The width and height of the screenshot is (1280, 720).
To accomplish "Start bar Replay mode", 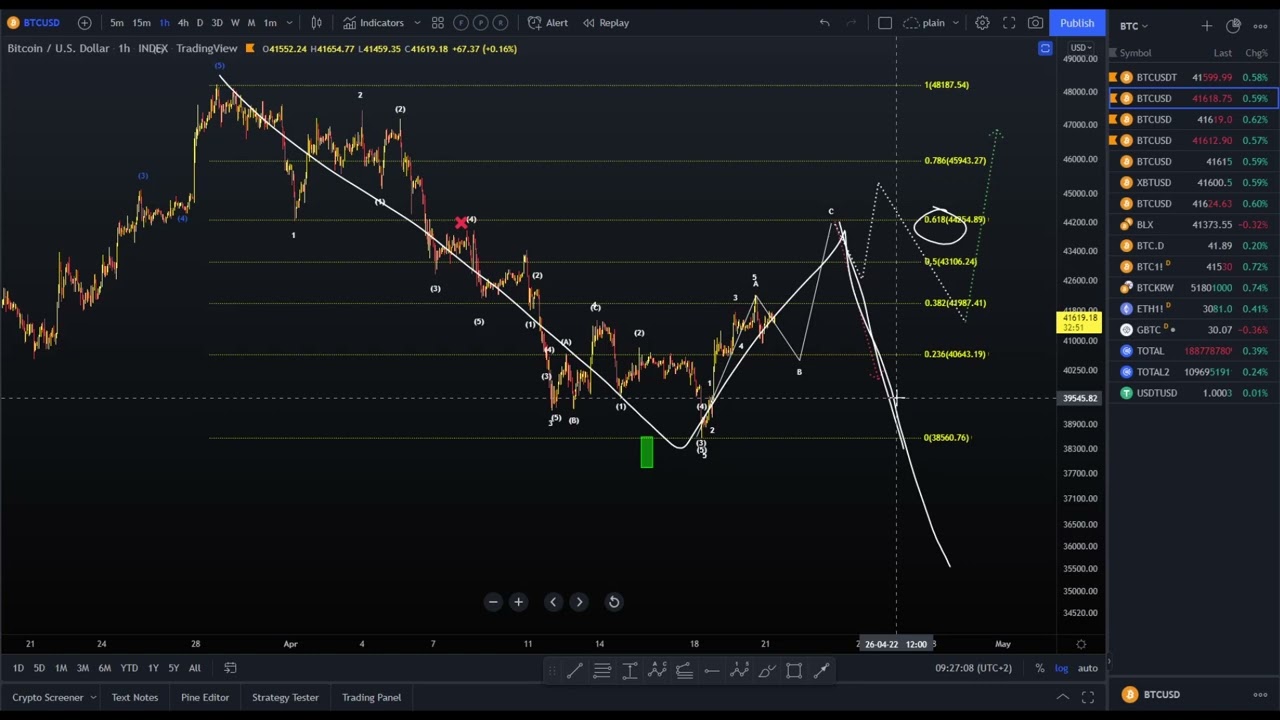I will [x=605, y=22].
